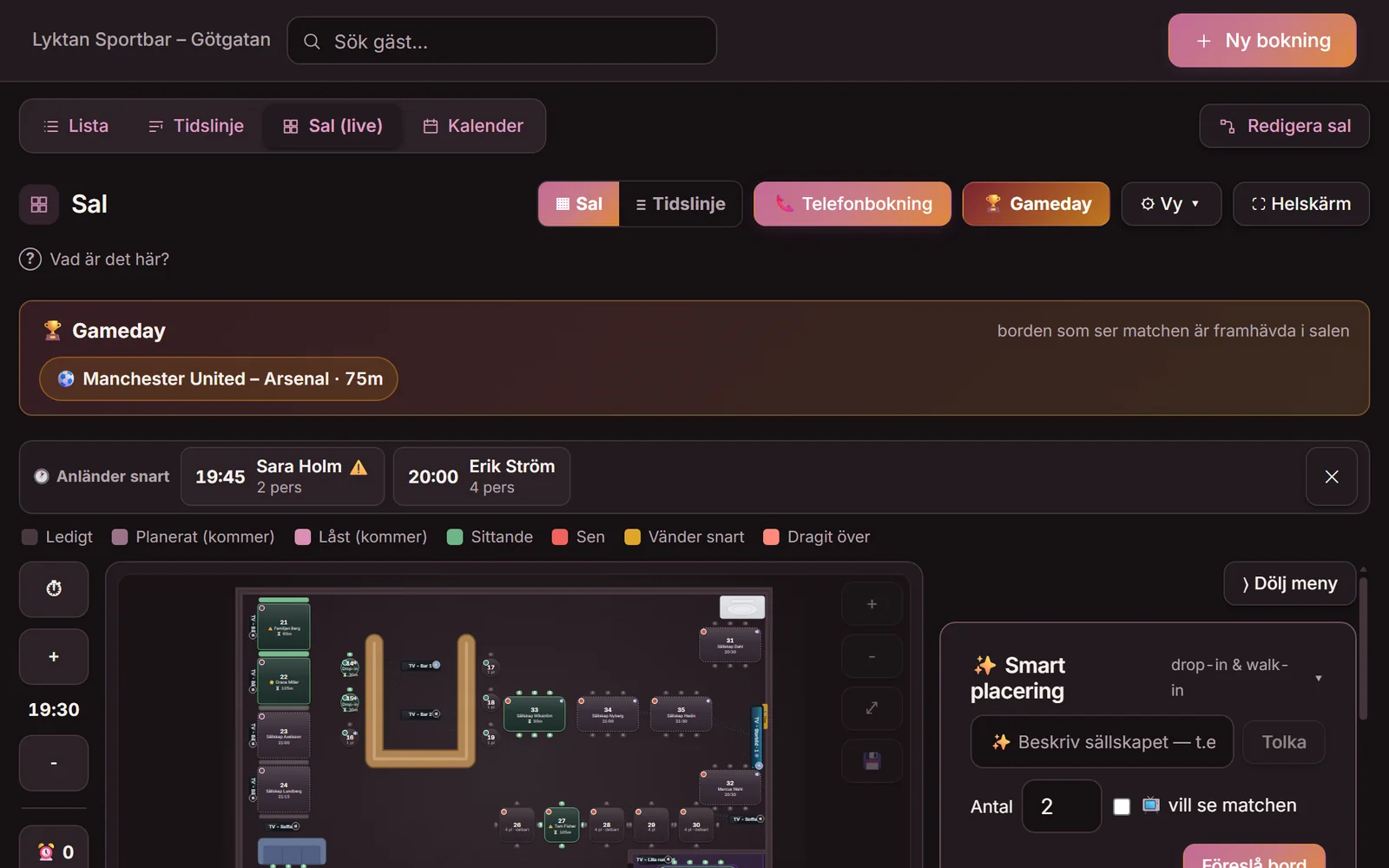Collapse the side panel with Dölj meny

click(1290, 583)
